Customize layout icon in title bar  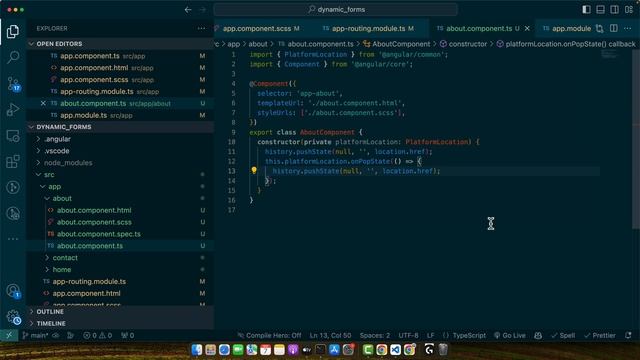(629, 9)
